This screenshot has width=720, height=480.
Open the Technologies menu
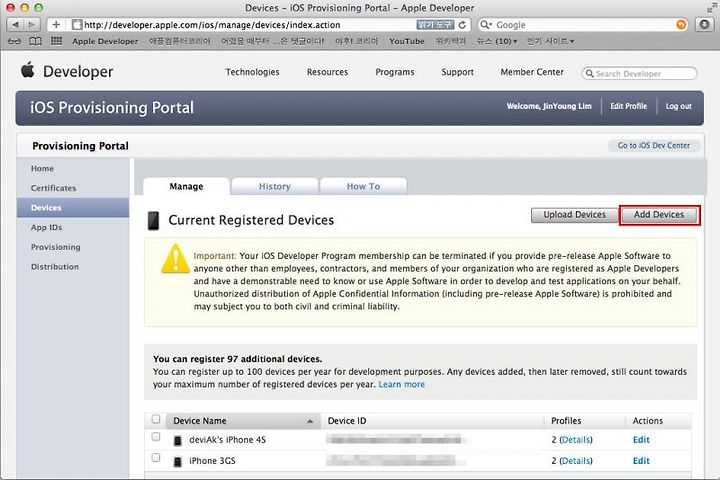point(252,72)
